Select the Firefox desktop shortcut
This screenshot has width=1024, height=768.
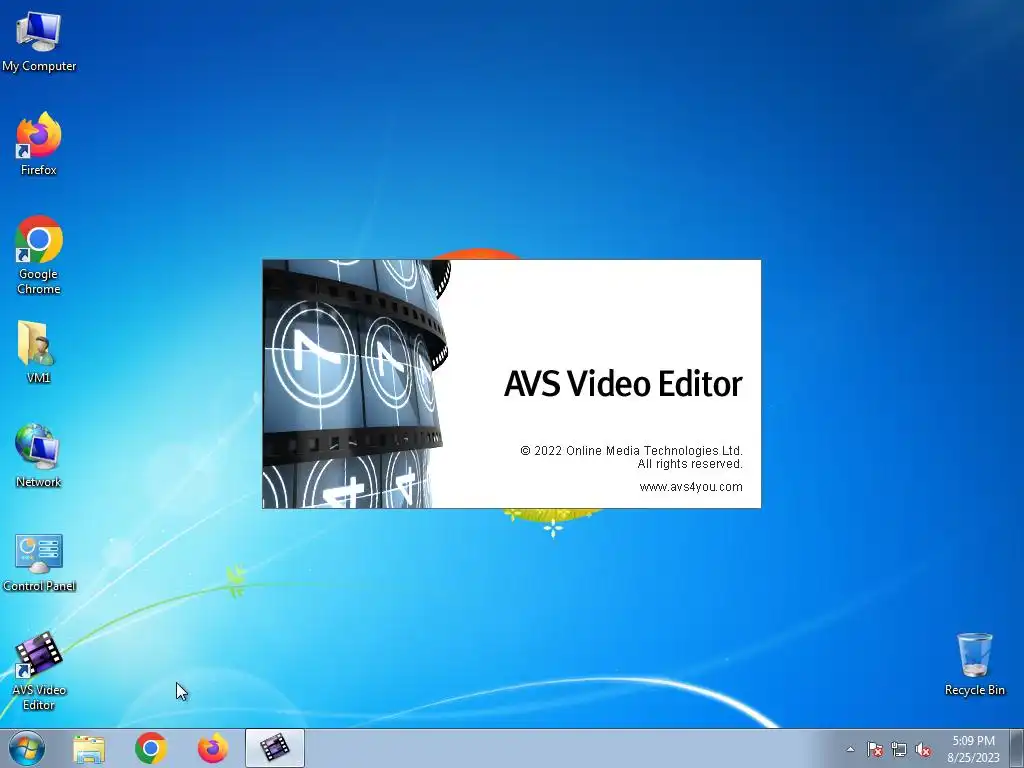pos(39,144)
